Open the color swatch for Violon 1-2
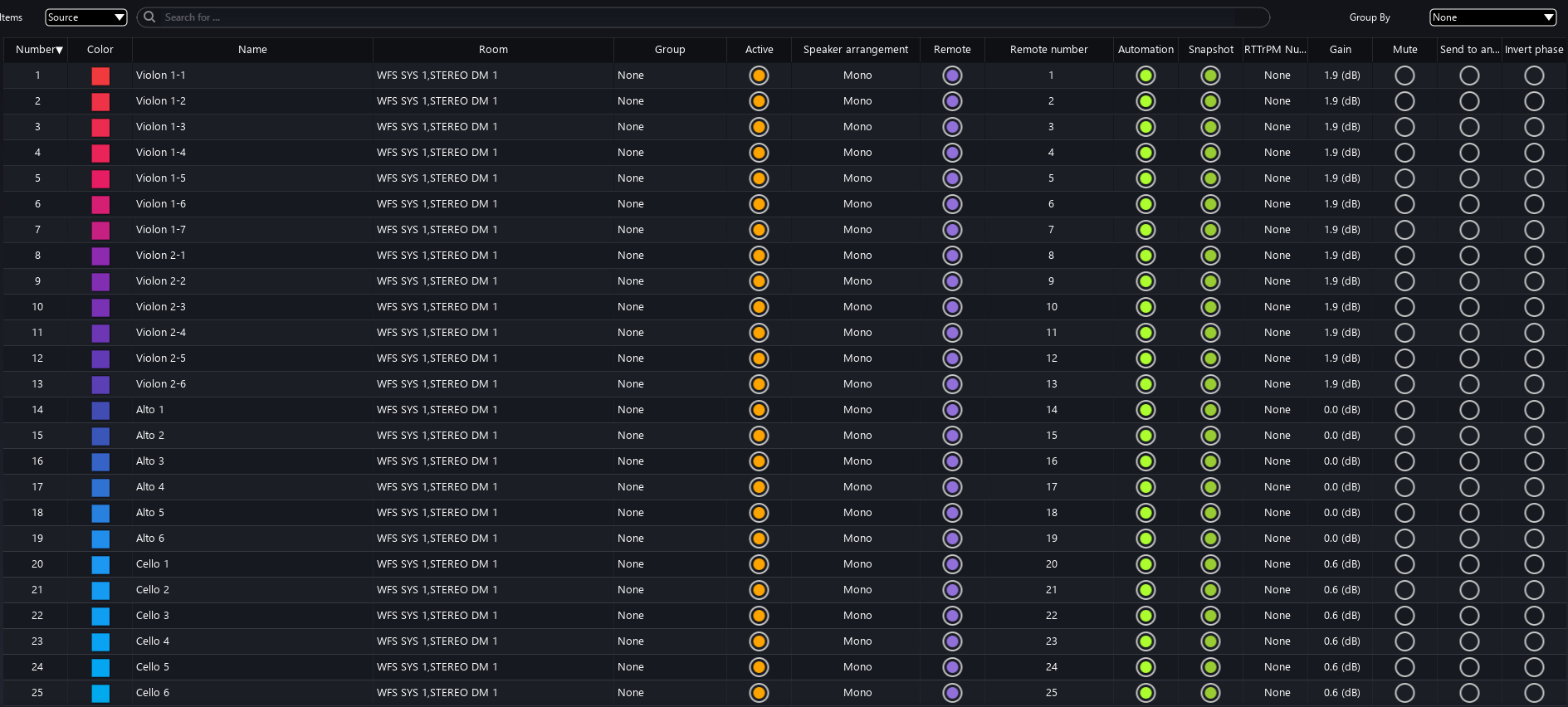The width and height of the screenshot is (1568, 707). [x=100, y=101]
